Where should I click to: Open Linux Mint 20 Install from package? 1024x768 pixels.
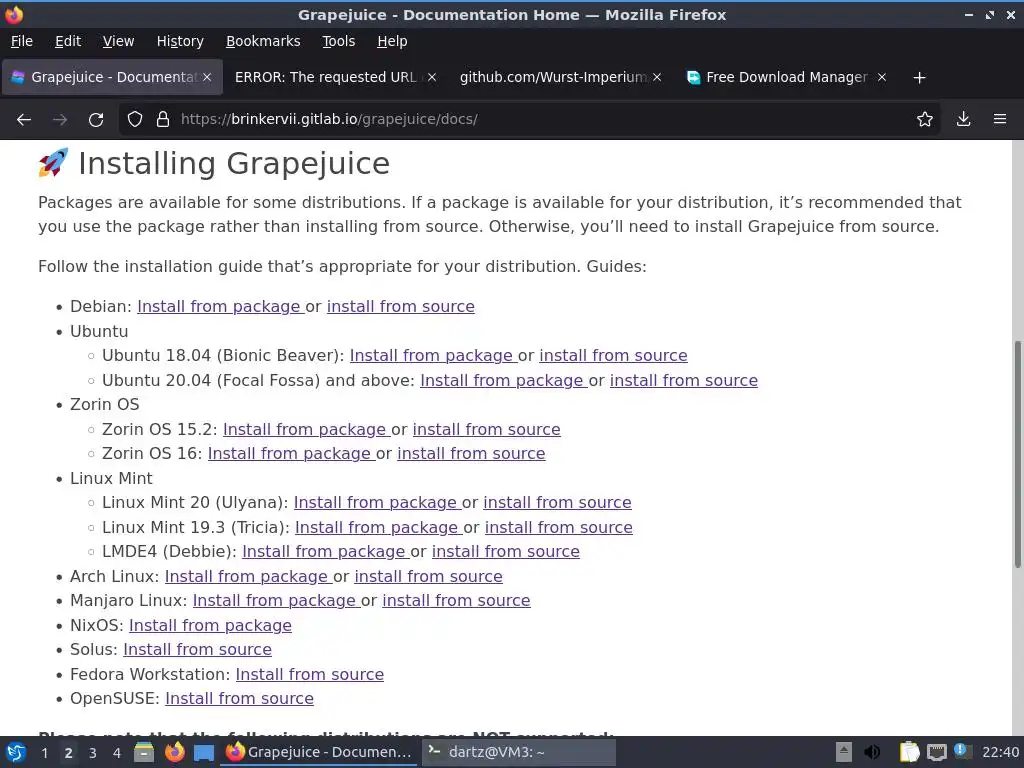377,502
